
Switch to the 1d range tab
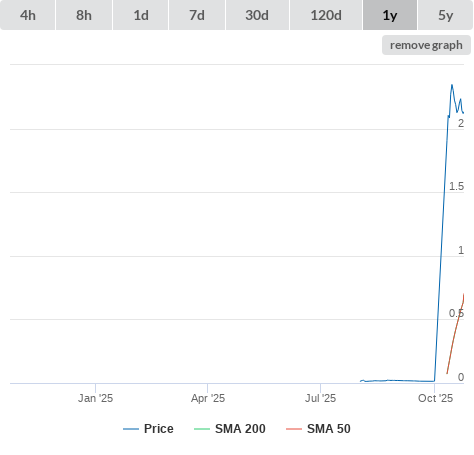pyautogui.click(x=141, y=15)
